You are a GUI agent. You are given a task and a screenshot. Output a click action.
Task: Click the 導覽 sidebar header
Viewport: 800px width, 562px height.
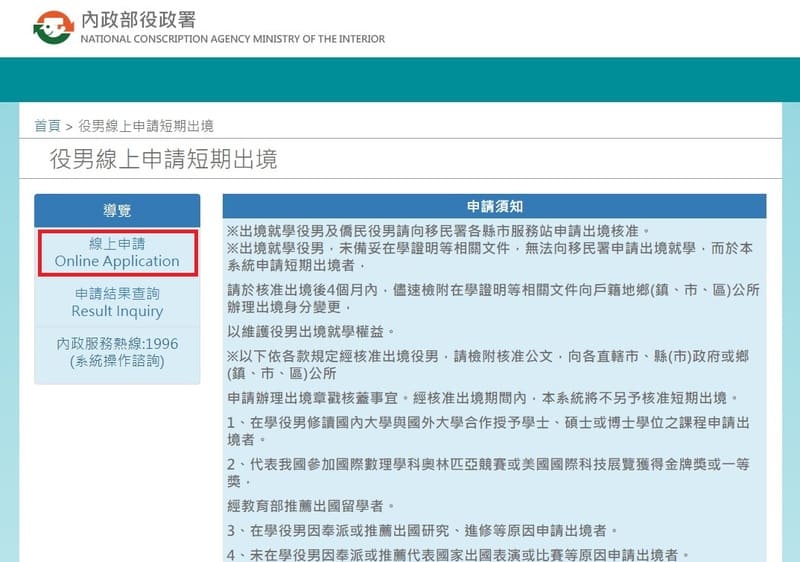[117, 210]
